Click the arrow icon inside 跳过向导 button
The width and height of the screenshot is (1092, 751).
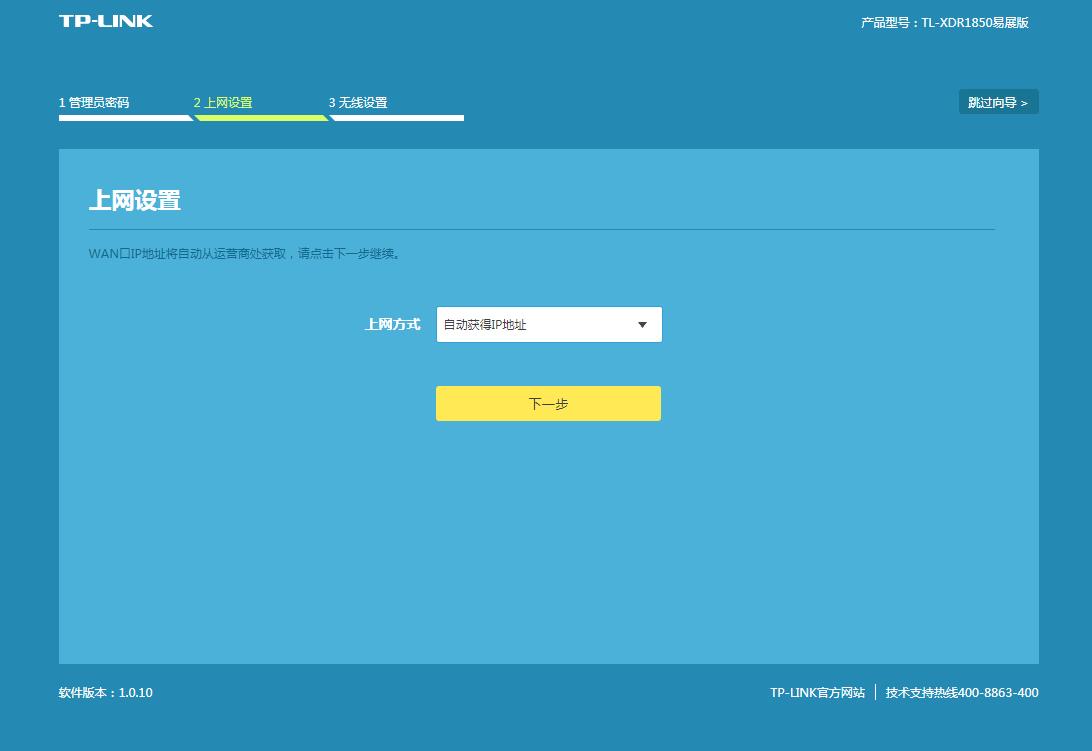(1022, 101)
